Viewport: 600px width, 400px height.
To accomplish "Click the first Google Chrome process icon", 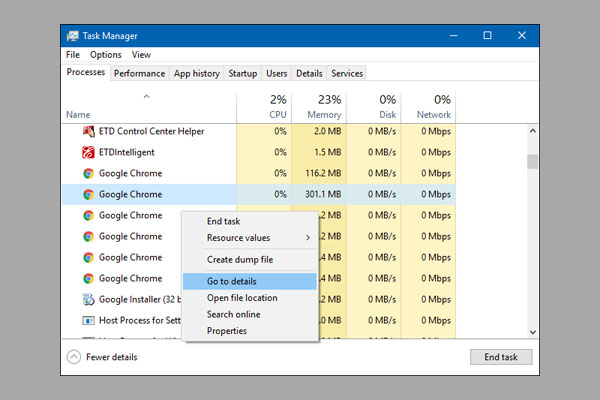I will tap(88, 173).
